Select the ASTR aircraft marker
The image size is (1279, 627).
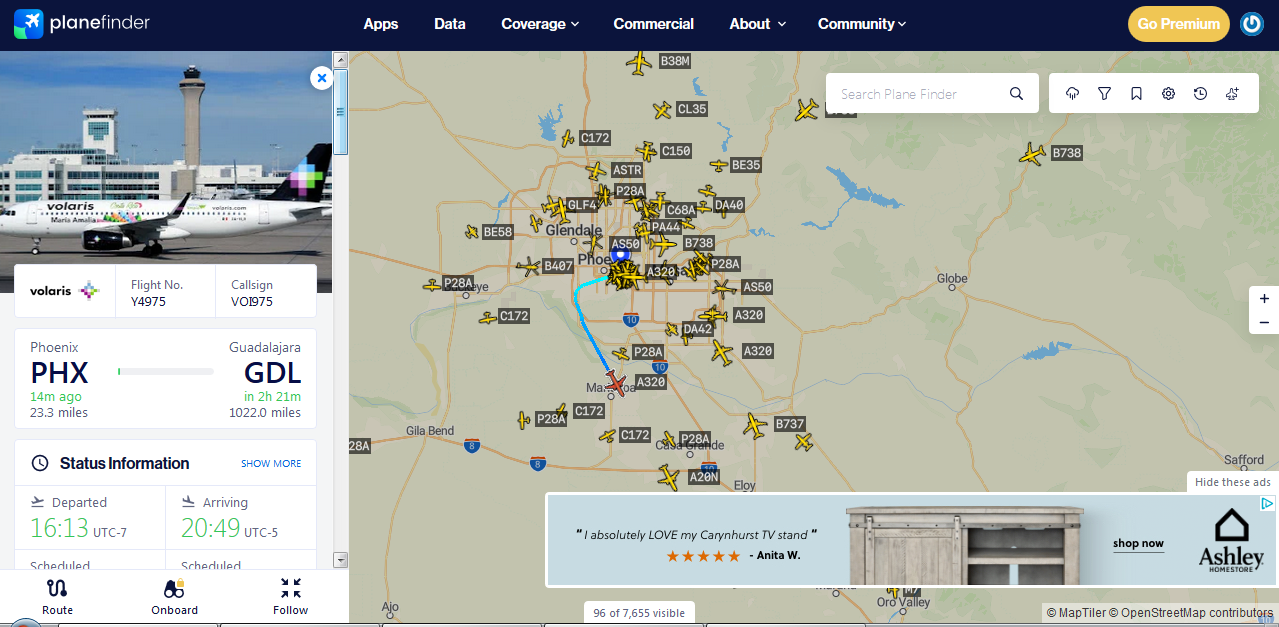[597, 171]
